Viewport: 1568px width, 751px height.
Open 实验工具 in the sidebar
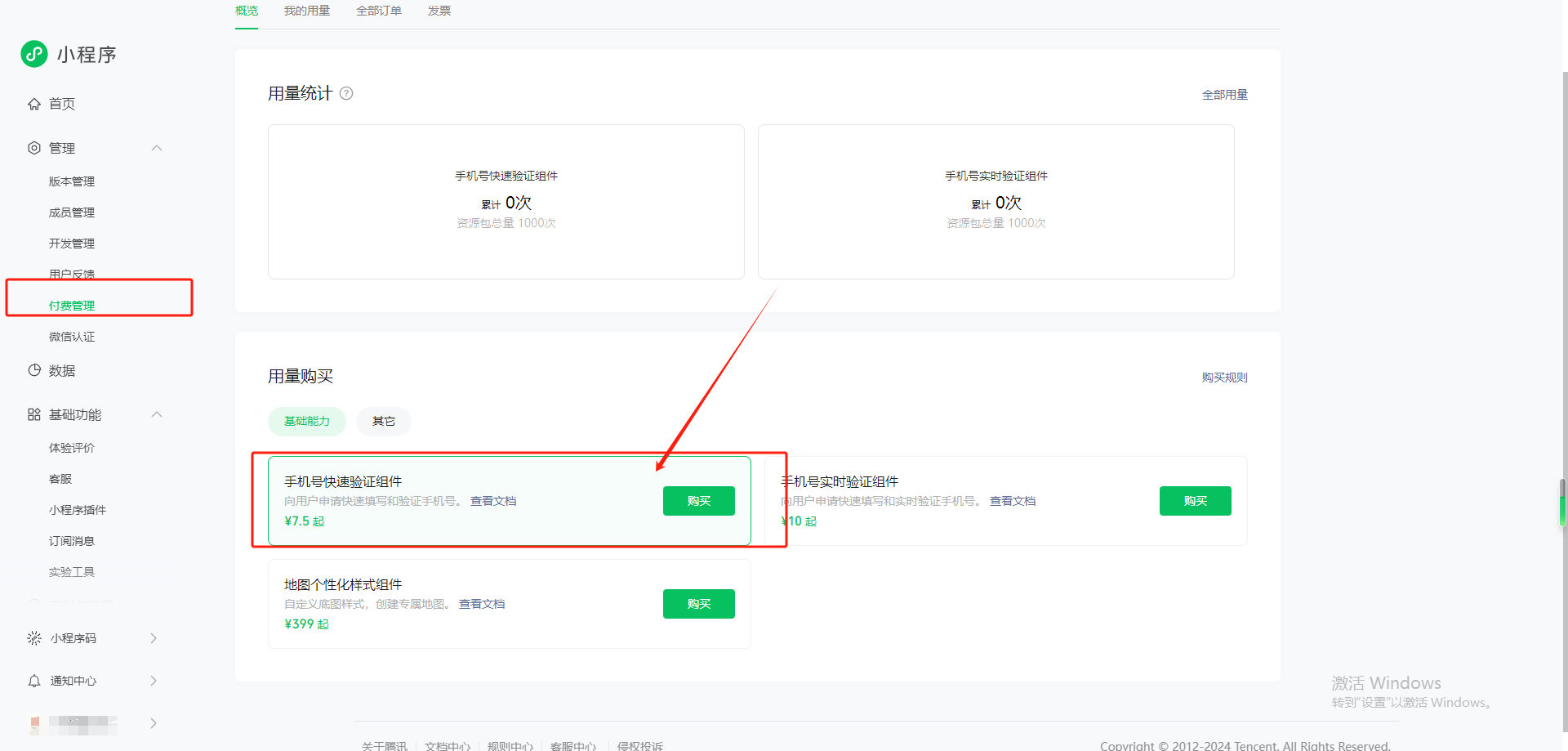(72, 572)
